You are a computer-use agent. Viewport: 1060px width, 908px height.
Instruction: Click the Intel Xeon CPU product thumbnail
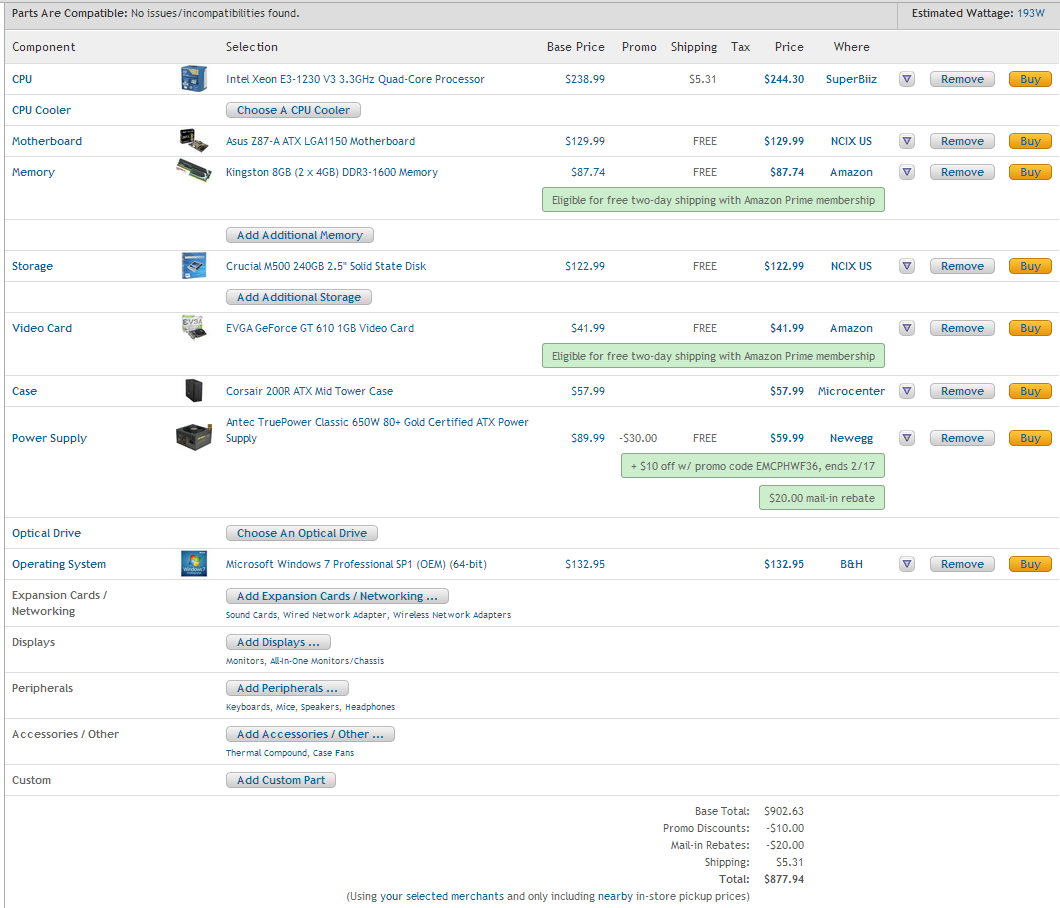(194, 78)
